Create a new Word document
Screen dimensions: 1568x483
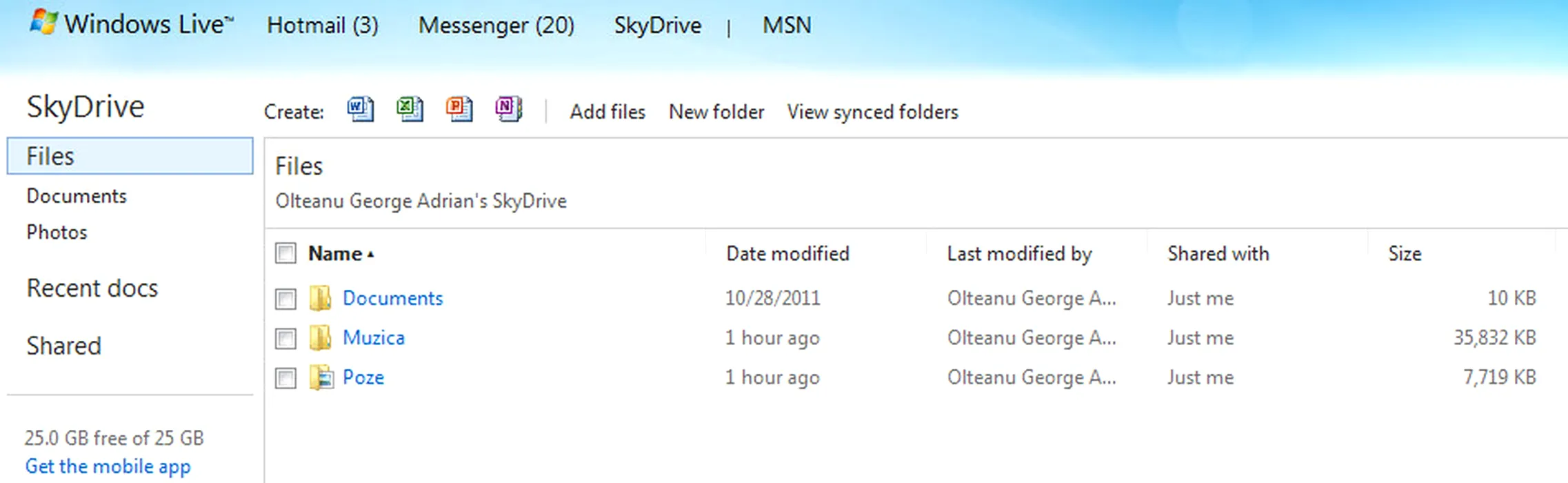click(360, 110)
